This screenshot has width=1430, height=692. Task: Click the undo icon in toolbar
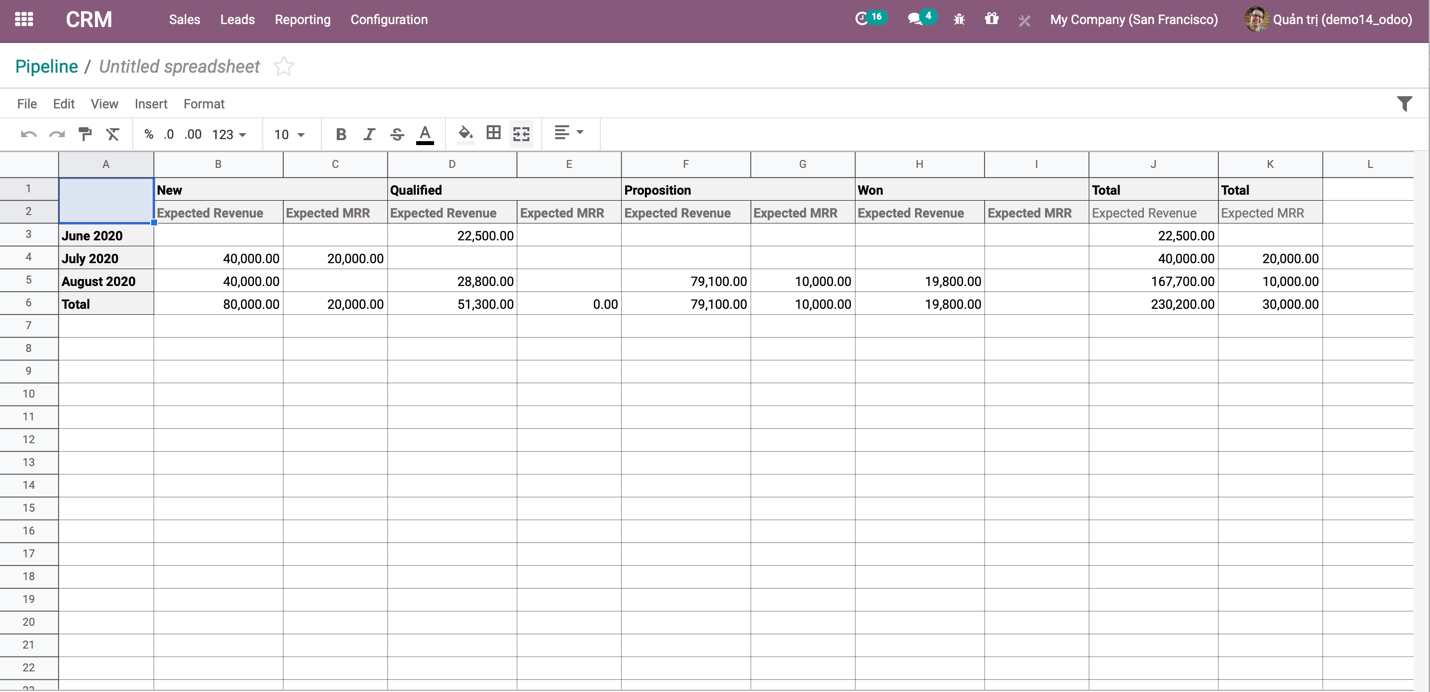29,134
